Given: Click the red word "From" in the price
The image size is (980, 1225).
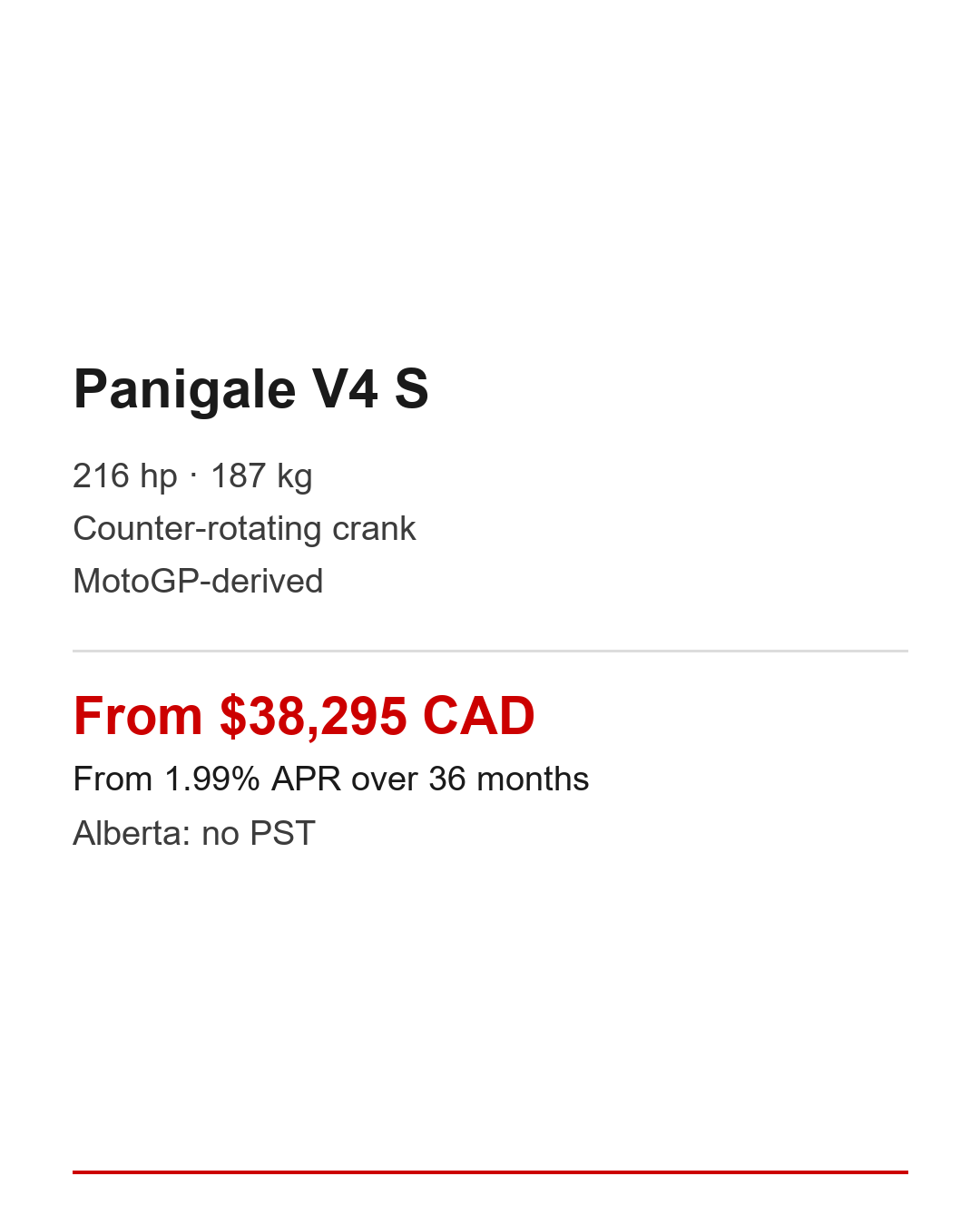Looking at the screenshot, I should [138, 717].
